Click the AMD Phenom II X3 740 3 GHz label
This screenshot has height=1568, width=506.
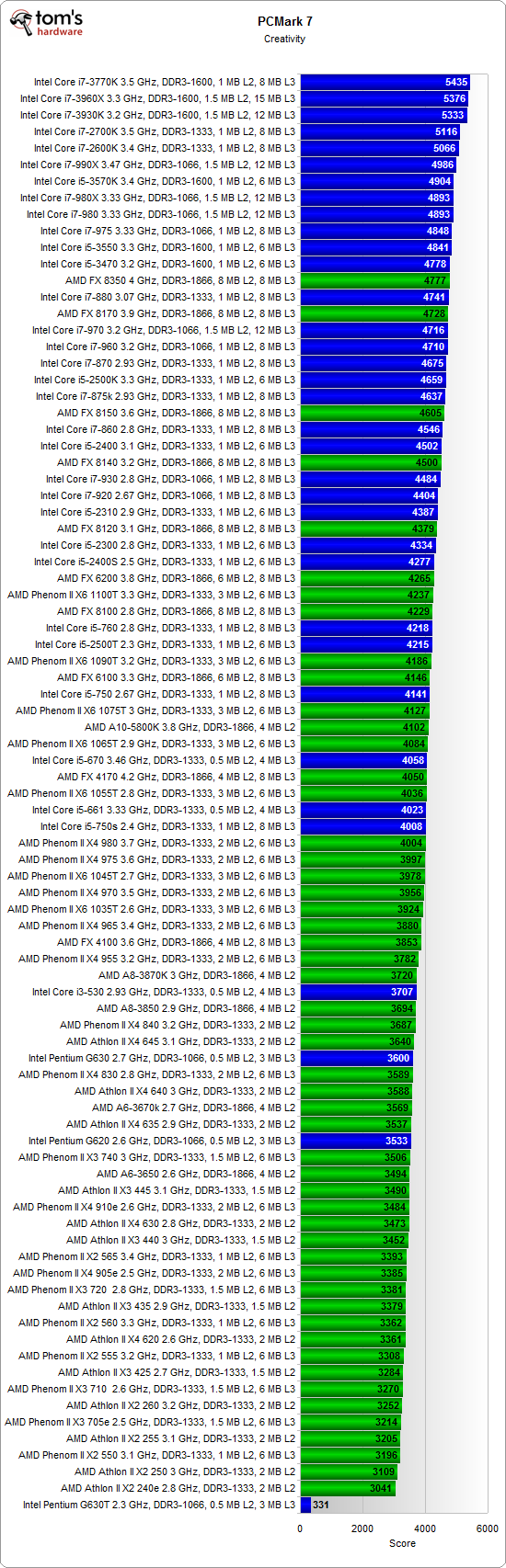pos(157,1157)
